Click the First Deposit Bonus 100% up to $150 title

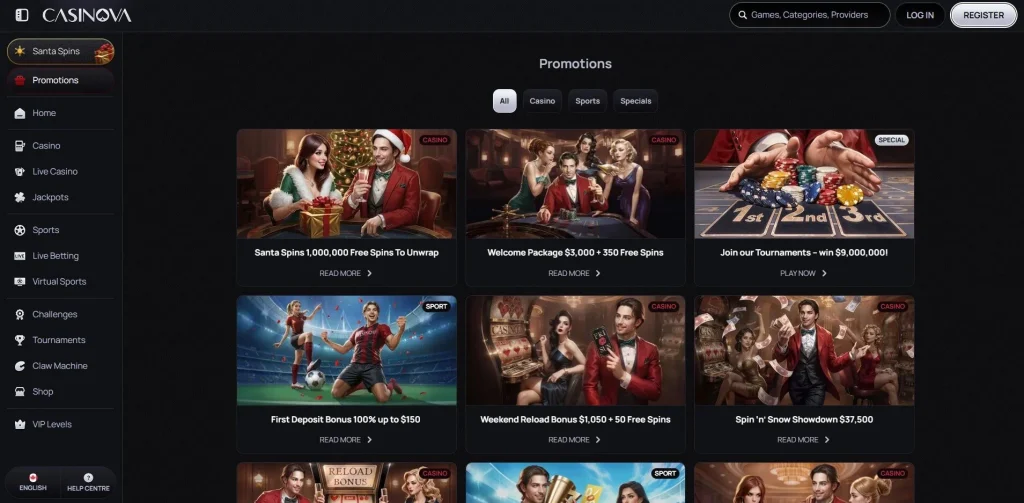click(345, 419)
